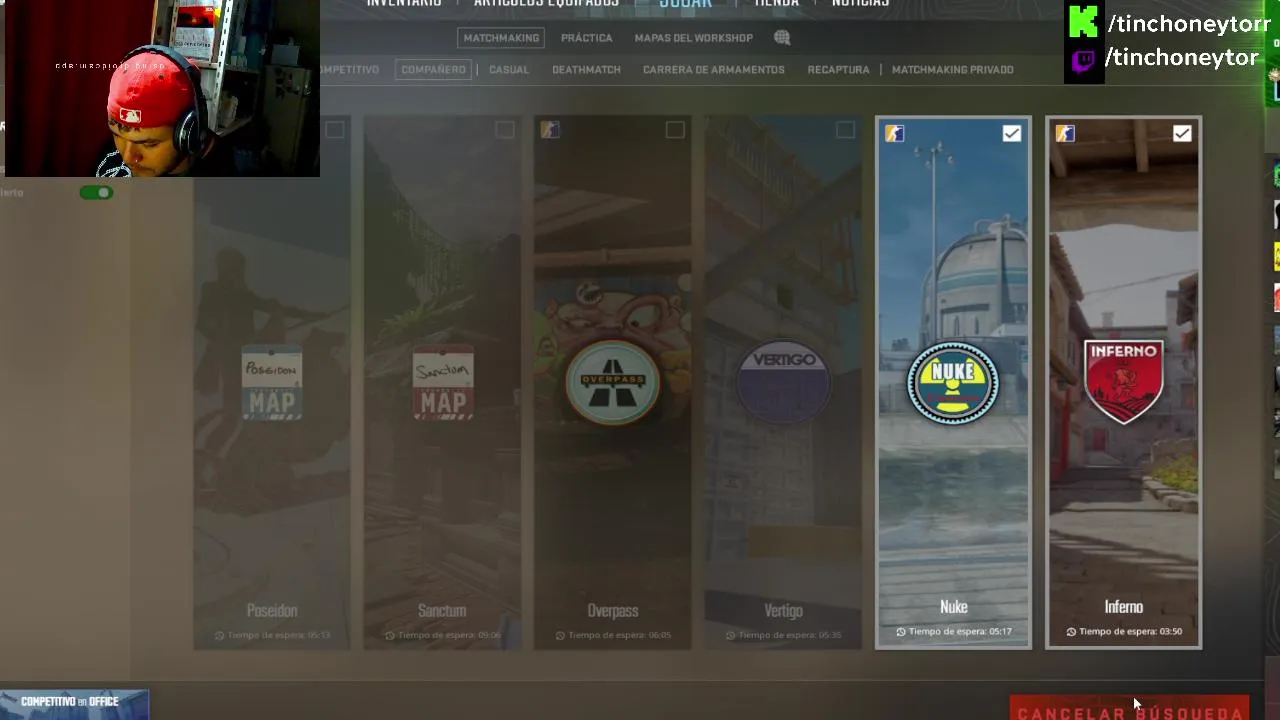
Task: Click Nuke wait time 05:17
Action: [954, 632]
